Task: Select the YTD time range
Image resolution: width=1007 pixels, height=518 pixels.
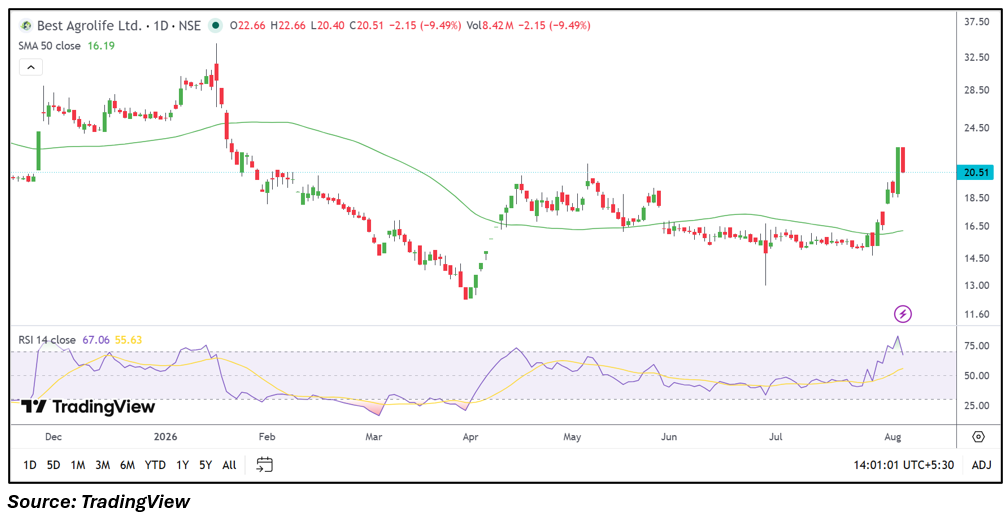Action: (155, 465)
